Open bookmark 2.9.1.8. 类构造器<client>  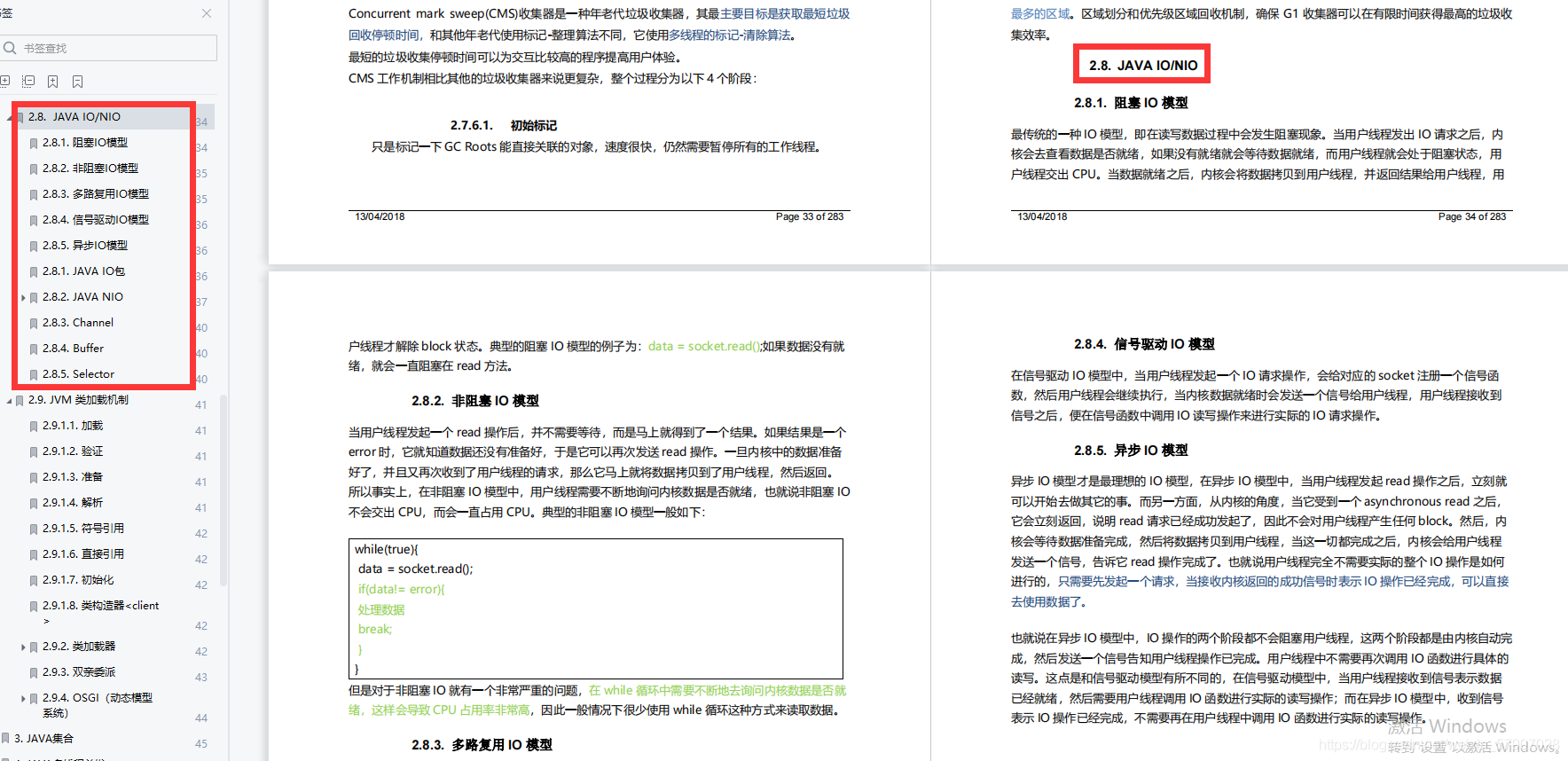coord(101,612)
